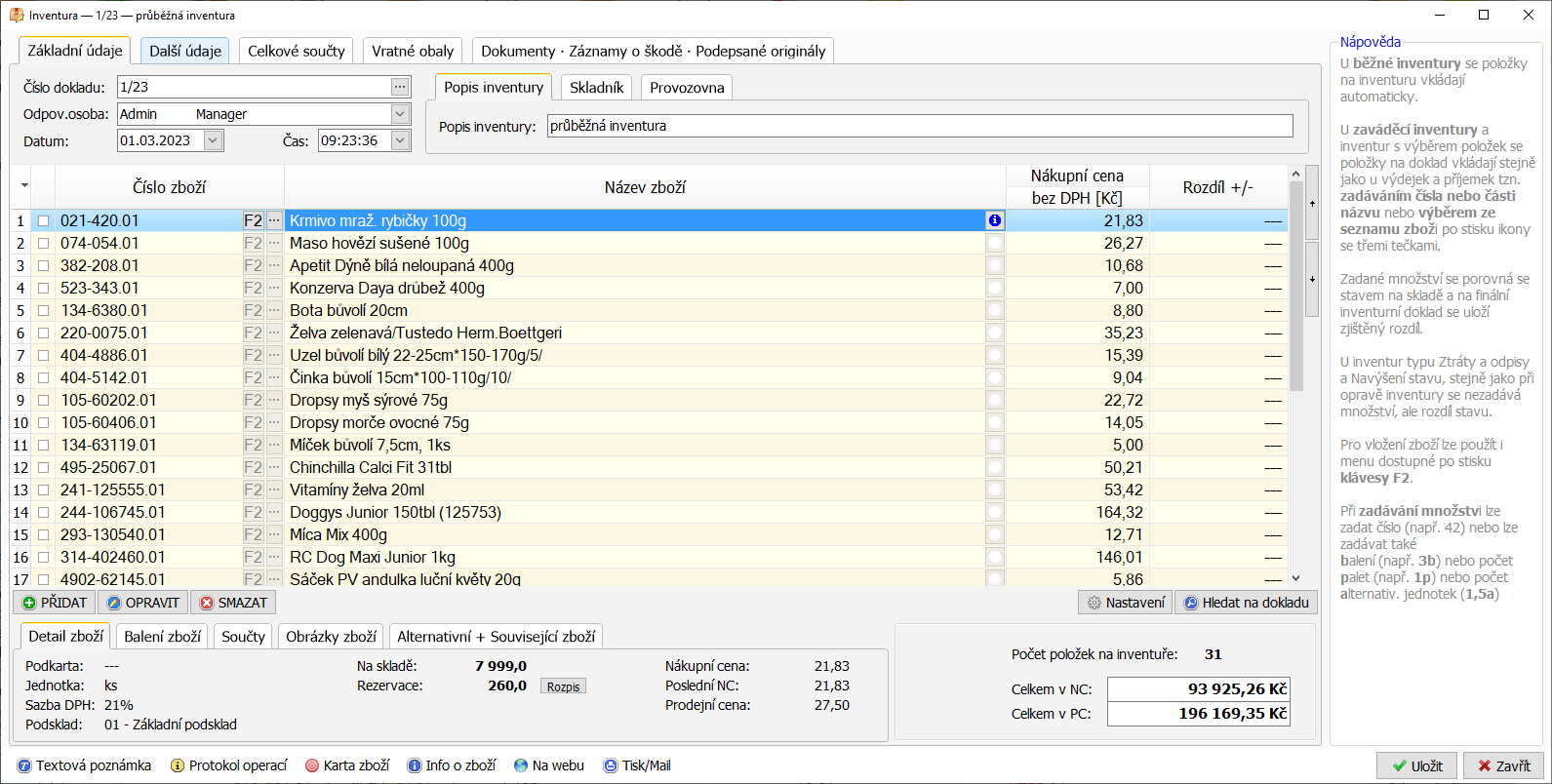
Task: Click the table's vertical scrollbar thumb
Action: (1295, 286)
